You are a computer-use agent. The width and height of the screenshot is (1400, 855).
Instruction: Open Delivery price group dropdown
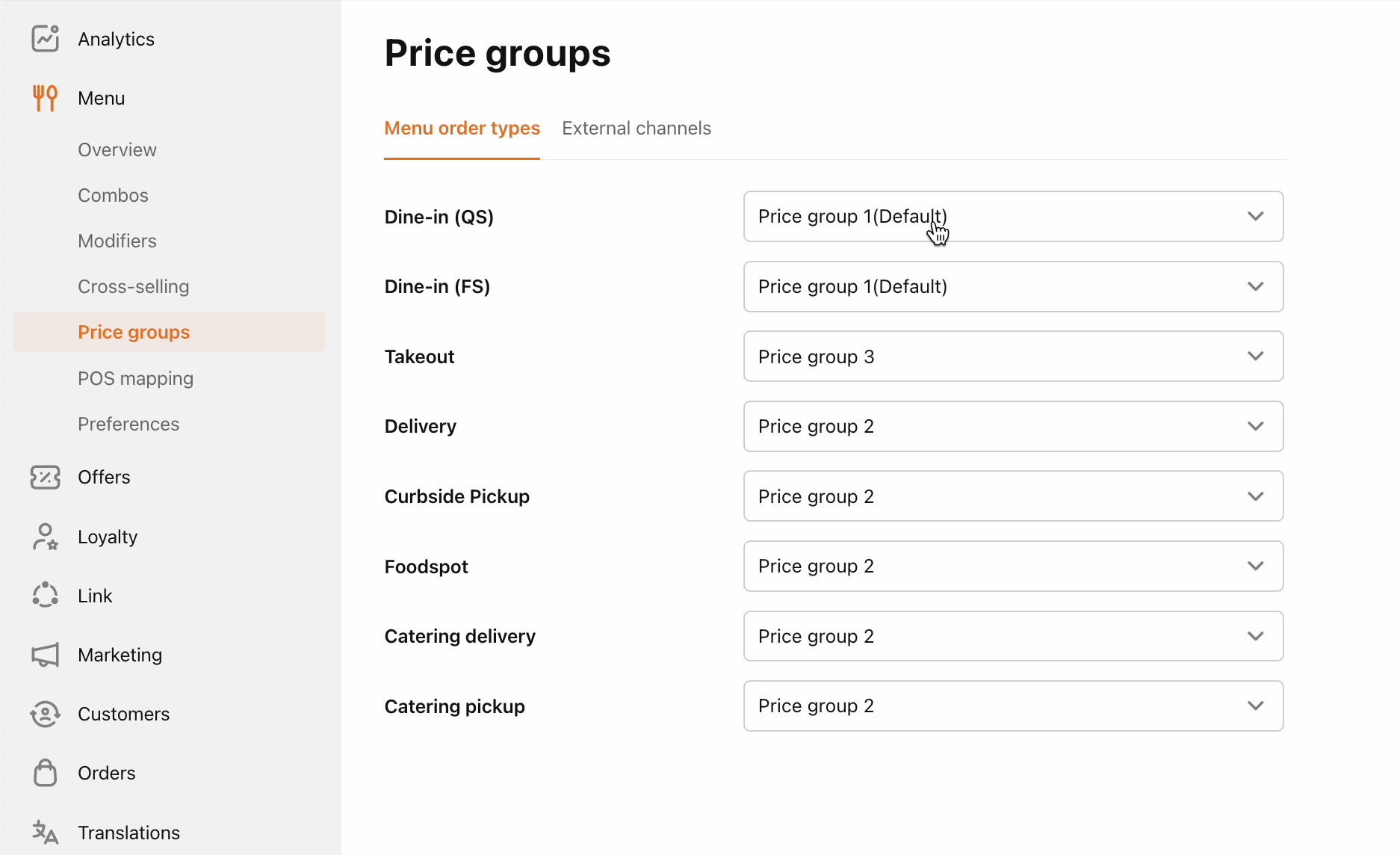click(x=1013, y=426)
